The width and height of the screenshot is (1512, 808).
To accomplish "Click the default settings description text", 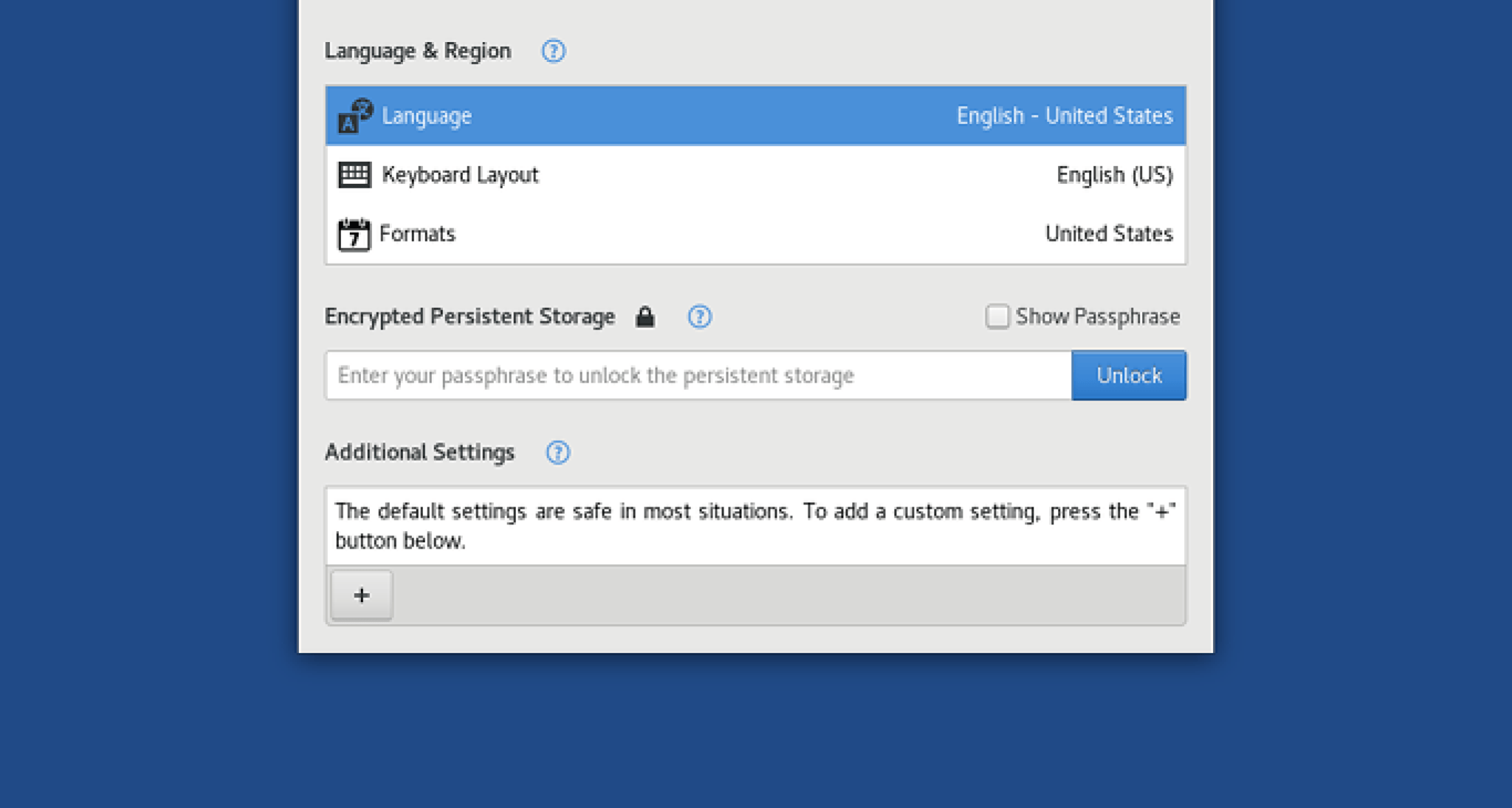I will tap(755, 526).
